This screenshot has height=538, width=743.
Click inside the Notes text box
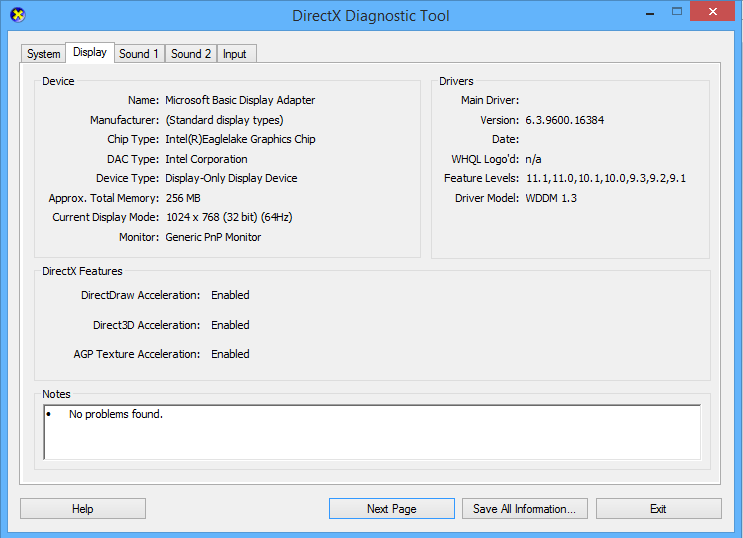pos(372,432)
